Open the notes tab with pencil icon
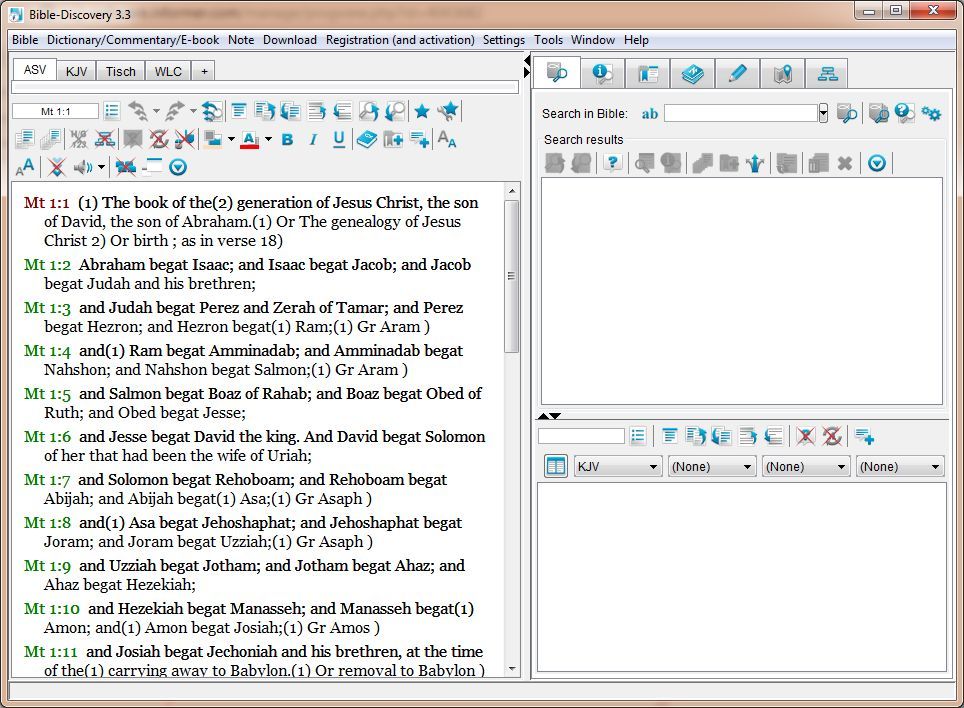 737,74
